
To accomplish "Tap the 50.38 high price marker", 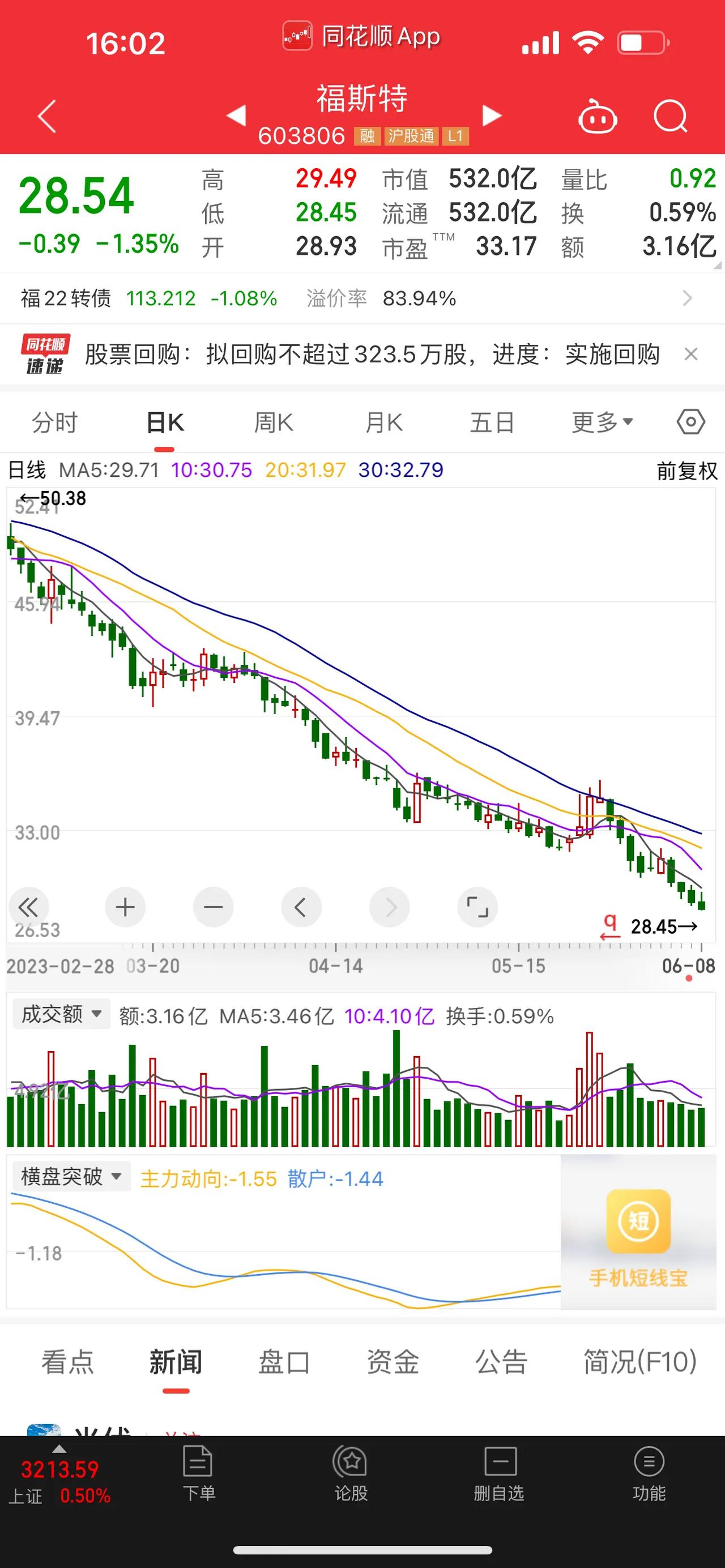I will pos(53,498).
